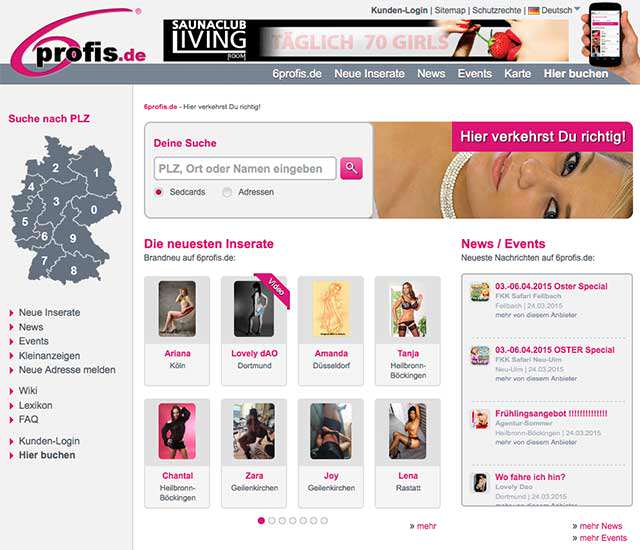Click the Tanja name link
The width and height of the screenshot is (640, 550).
408,353
